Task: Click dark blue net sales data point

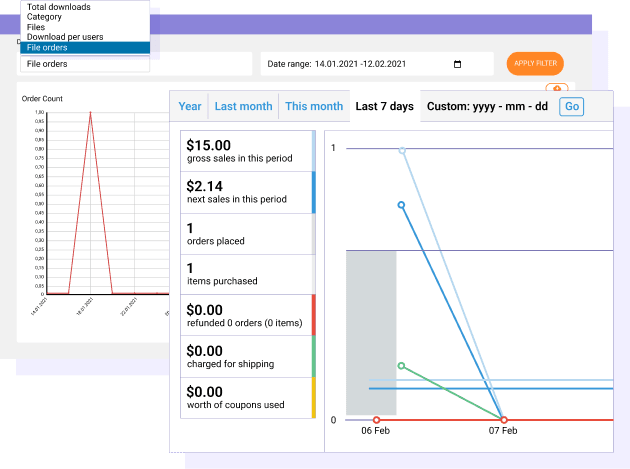Action: pos(401,205)
